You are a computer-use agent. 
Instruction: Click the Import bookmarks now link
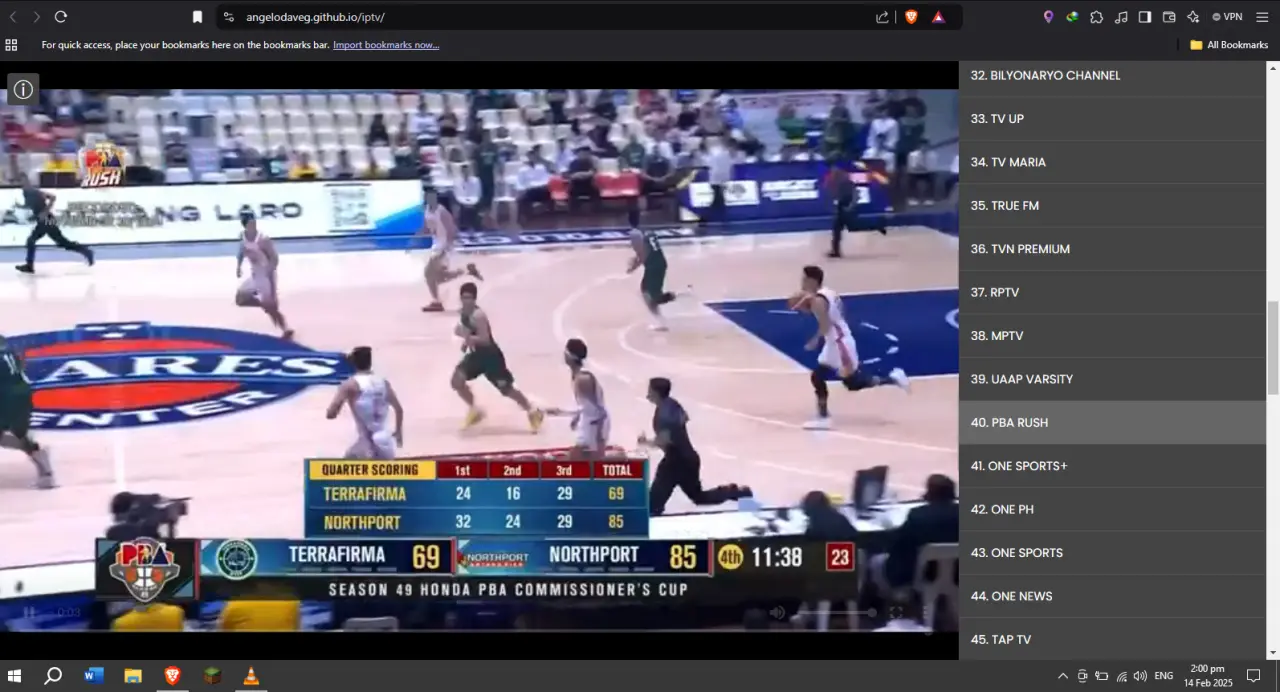[386, 45]
